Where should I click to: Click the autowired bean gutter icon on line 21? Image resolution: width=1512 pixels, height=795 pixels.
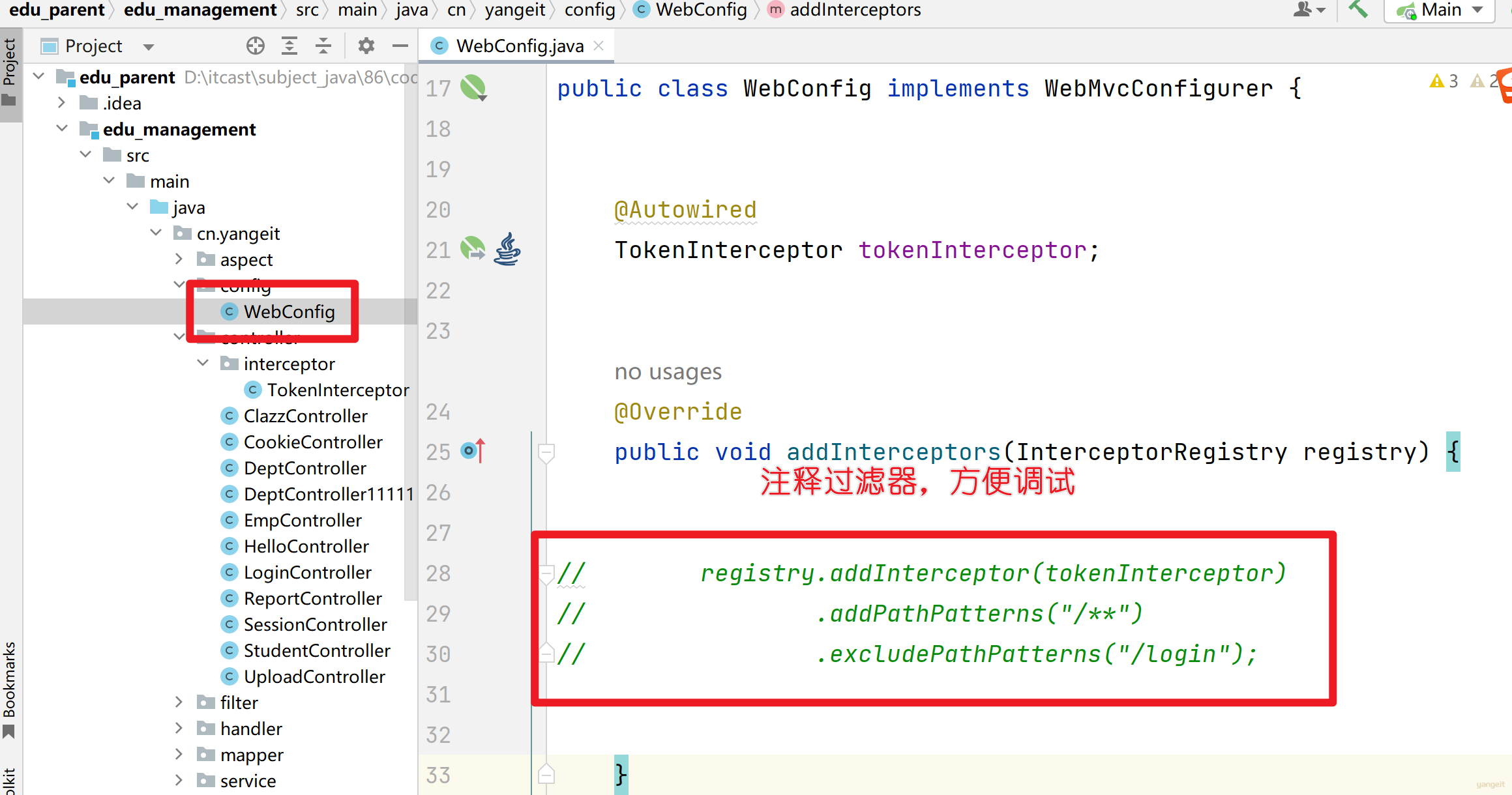point(473,249)
